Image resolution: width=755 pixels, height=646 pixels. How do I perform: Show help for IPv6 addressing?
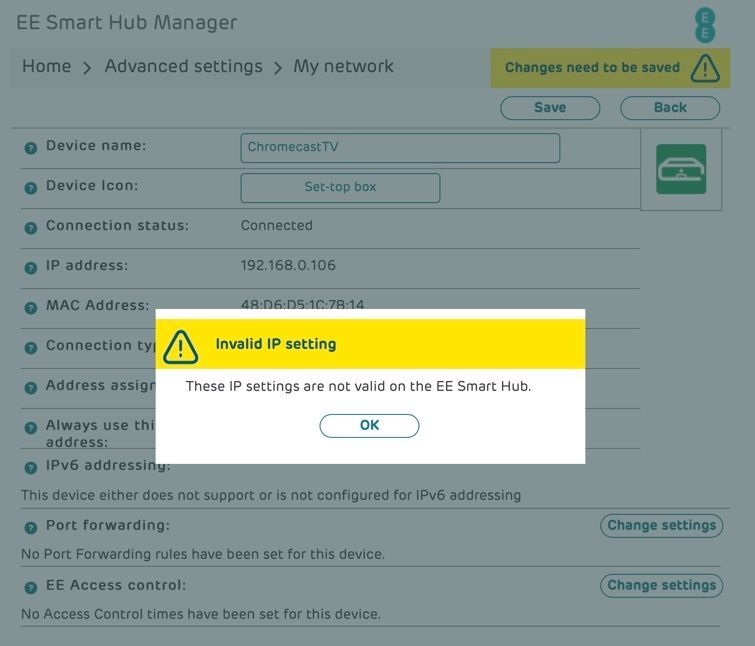point(31,468)
